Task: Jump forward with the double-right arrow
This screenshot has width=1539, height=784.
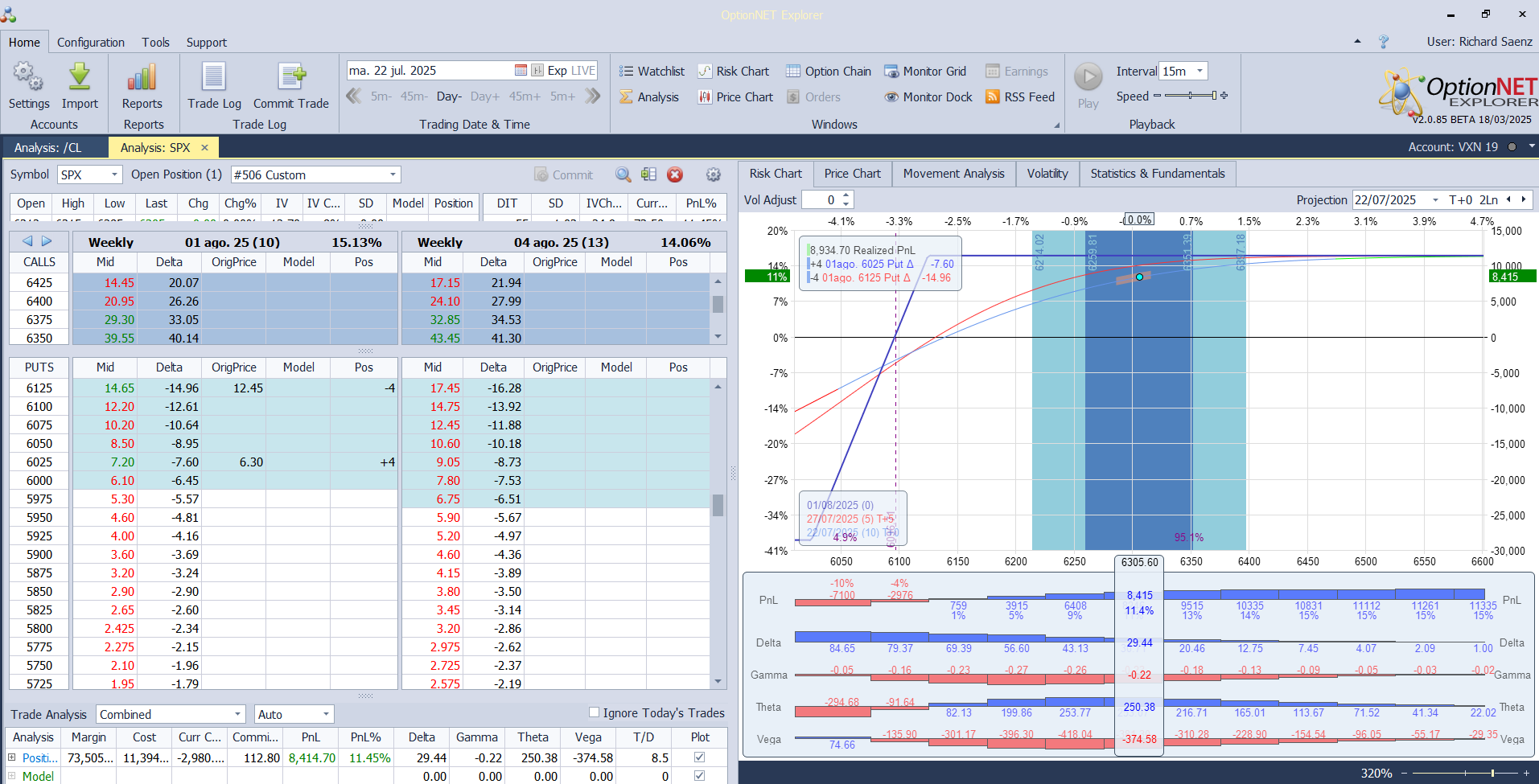Action: click(x=593, y=96)
